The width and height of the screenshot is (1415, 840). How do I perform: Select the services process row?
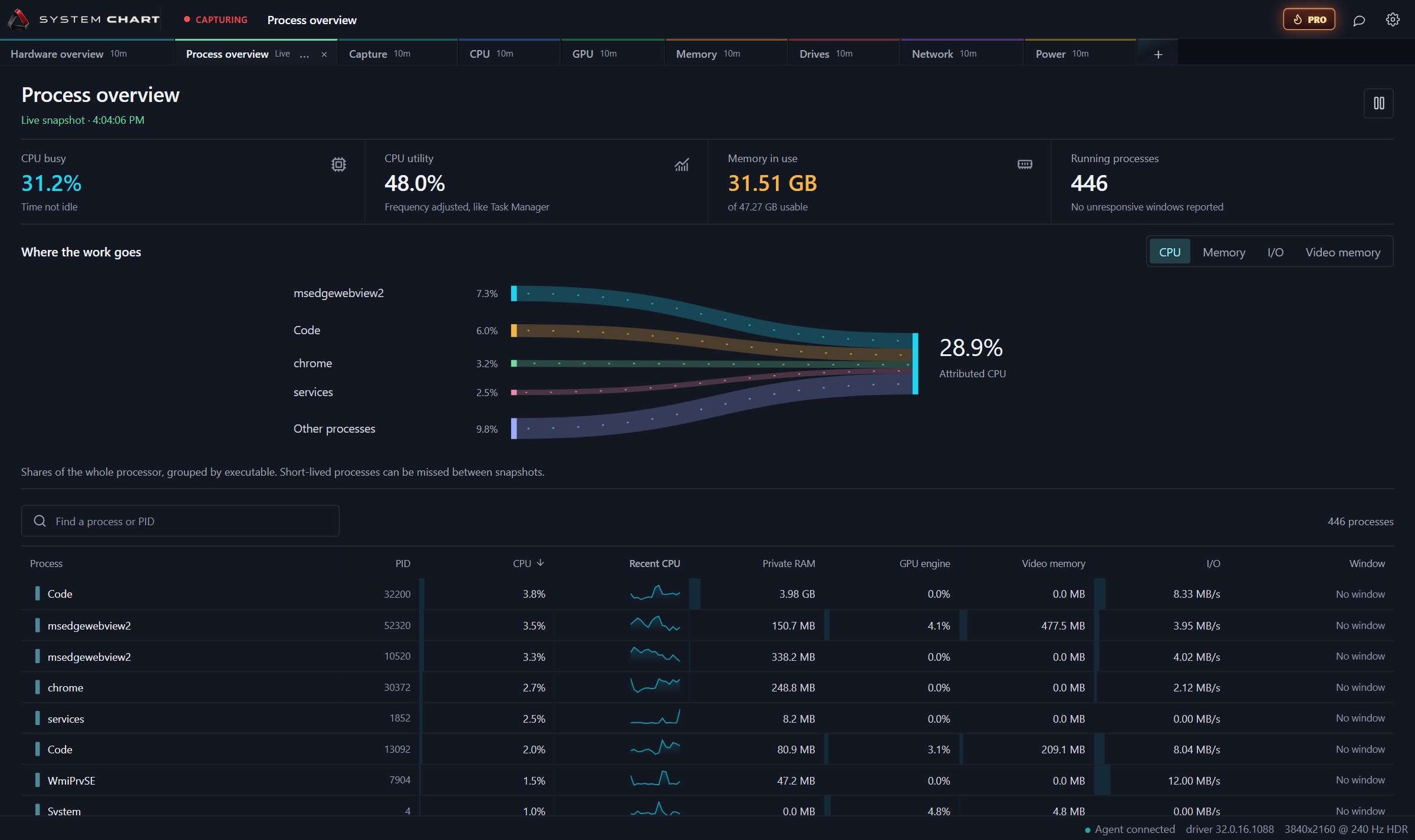[707, 719]
